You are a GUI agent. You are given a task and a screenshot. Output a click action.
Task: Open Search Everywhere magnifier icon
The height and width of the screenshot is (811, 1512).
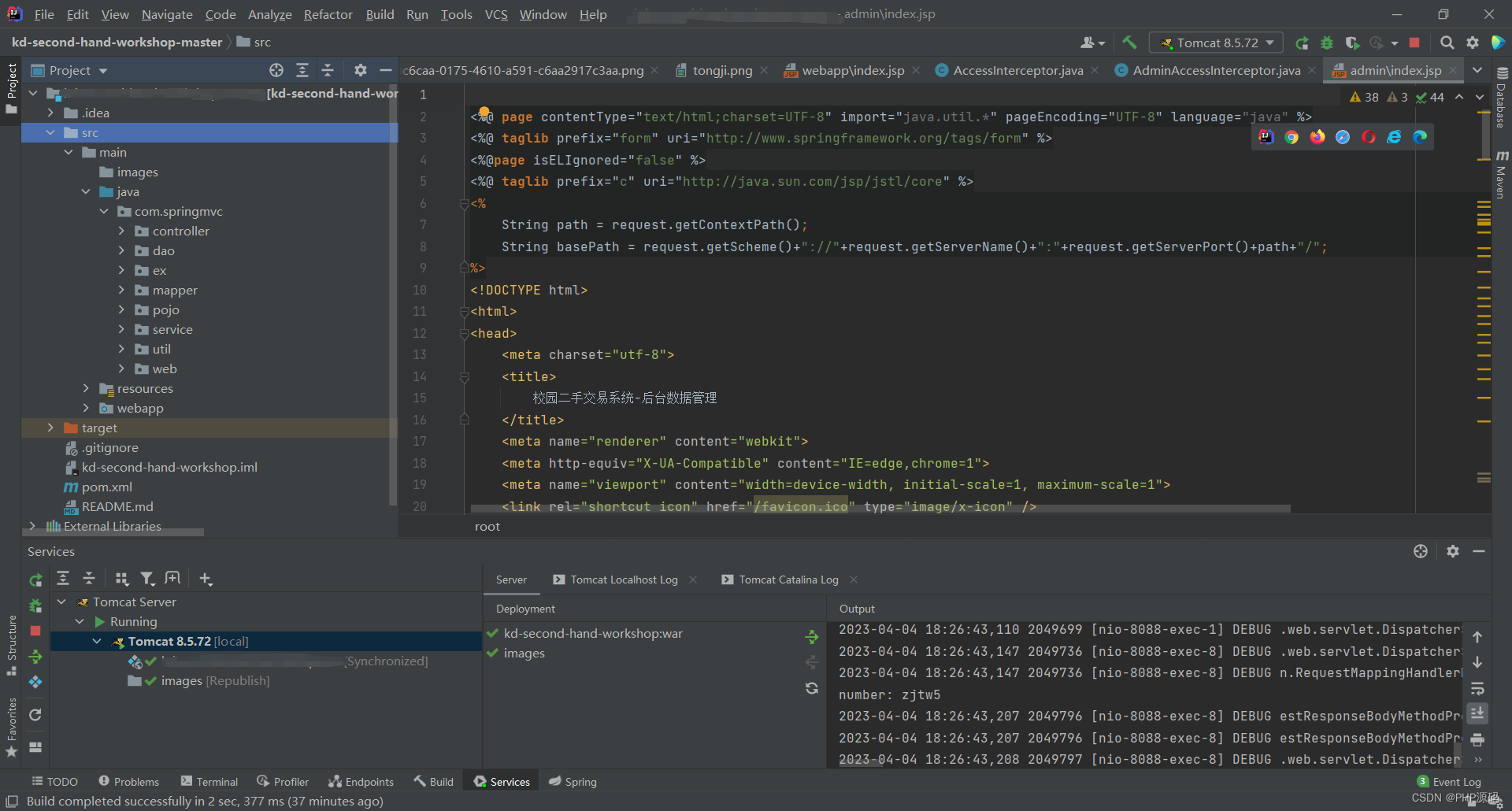(x=1447, y=43)
